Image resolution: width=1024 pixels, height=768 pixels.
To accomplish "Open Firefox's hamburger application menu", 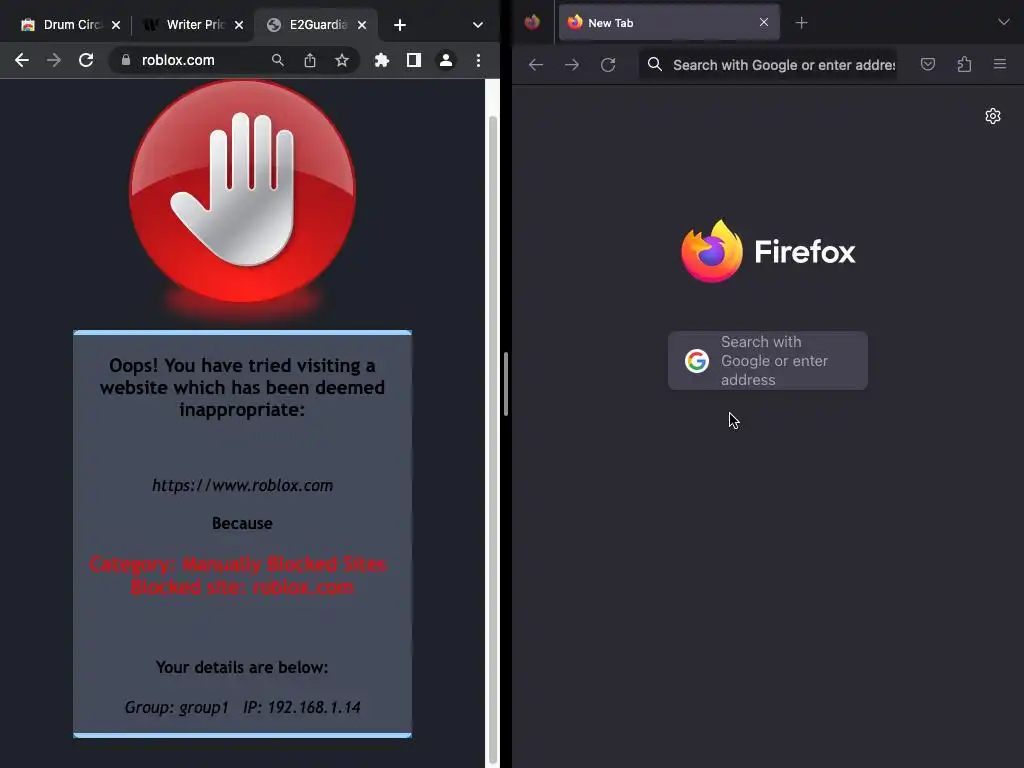I will 1000,65.
